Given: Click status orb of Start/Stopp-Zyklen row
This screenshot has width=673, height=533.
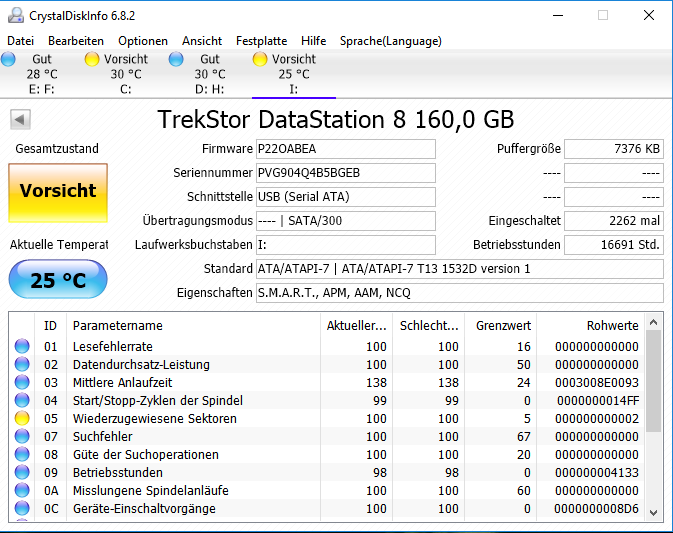Looking at the screenshot, I should point(22,400).
